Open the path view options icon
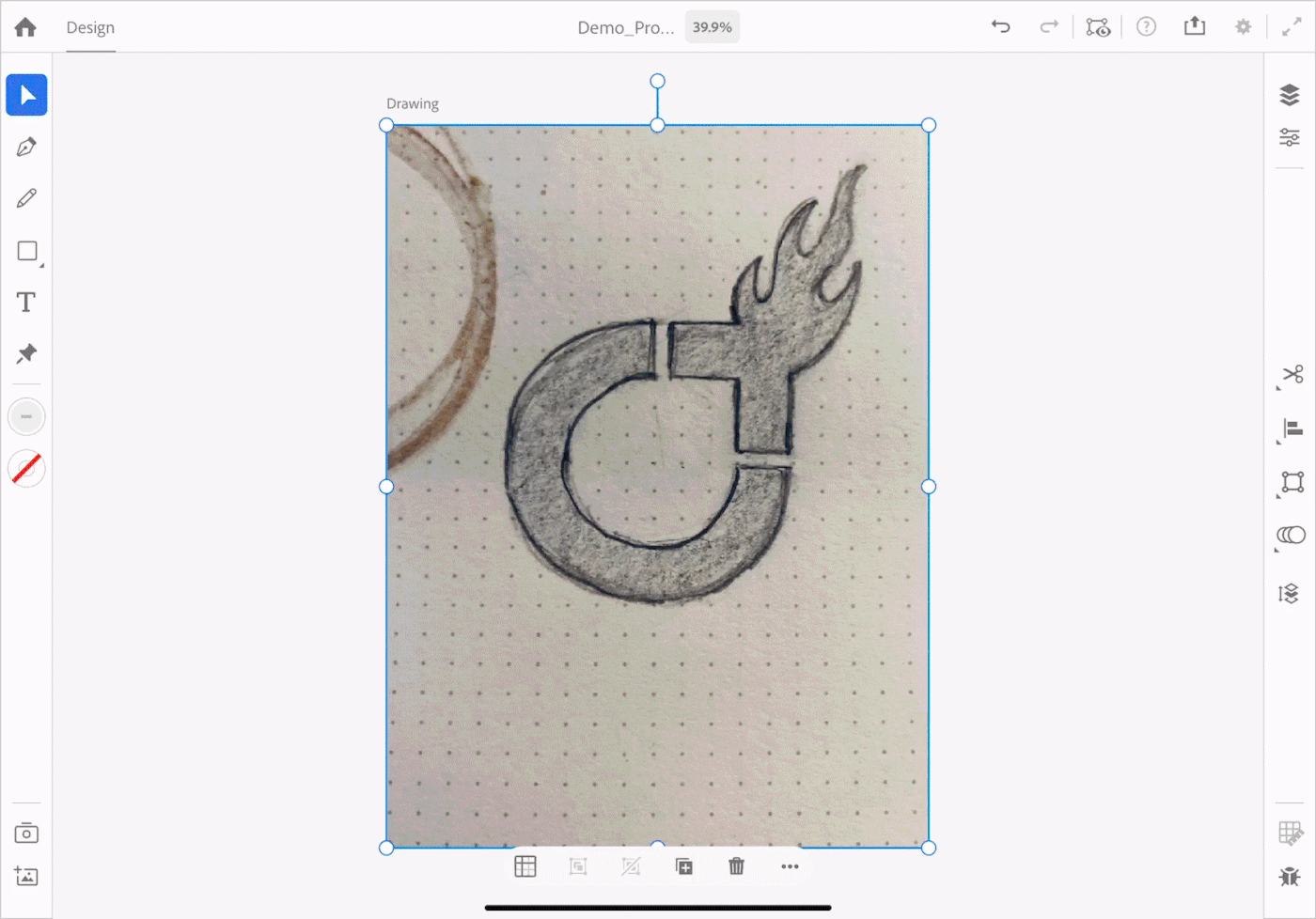The image size is (1316, 919). click(1098, 27)
